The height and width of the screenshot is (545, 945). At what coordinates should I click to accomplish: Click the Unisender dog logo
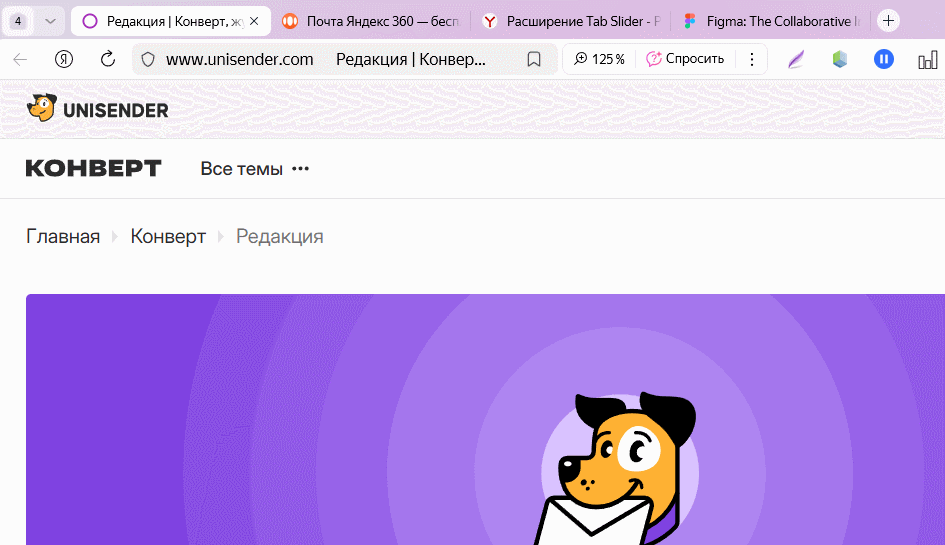[42, 108]
